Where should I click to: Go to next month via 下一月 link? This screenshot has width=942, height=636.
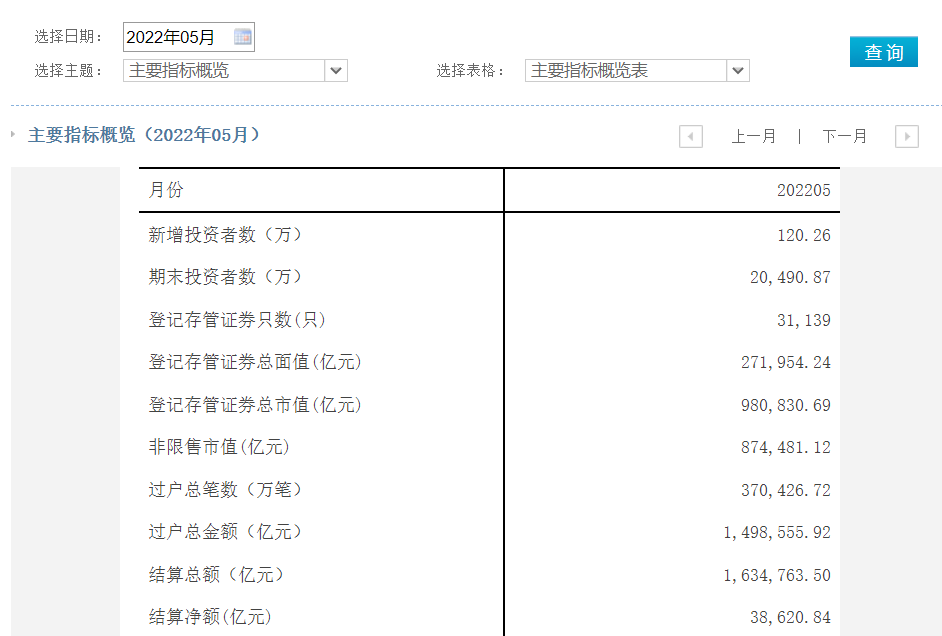click(844, 136)
